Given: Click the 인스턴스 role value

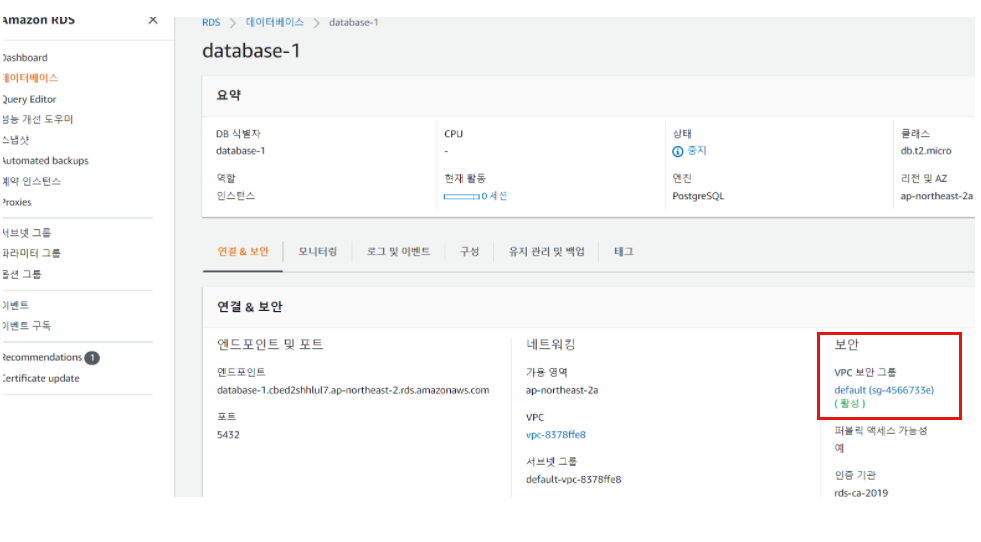Looking at the screenshot, I should pos(235,196).
